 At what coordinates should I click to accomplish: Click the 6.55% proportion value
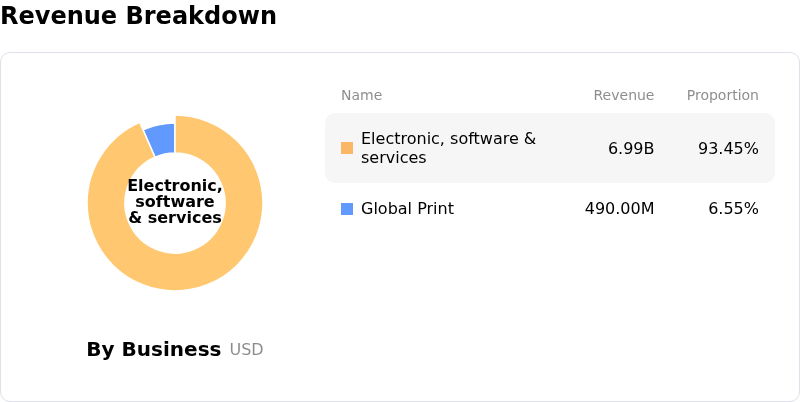(x=733, y=209)
